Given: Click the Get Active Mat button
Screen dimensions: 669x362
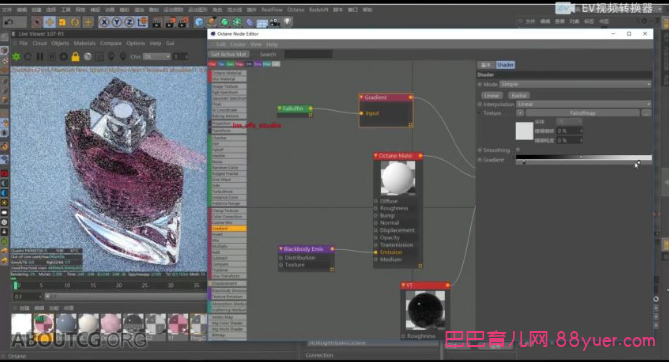Looking at the screenshot, I should (229, 54).
